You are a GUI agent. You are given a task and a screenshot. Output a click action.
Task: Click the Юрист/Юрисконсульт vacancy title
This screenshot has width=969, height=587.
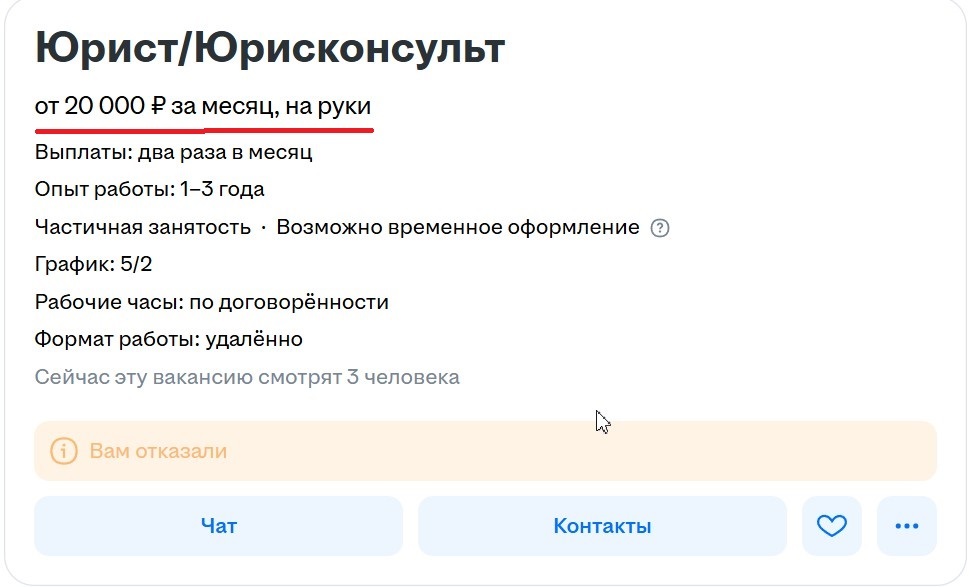point(270,48)
